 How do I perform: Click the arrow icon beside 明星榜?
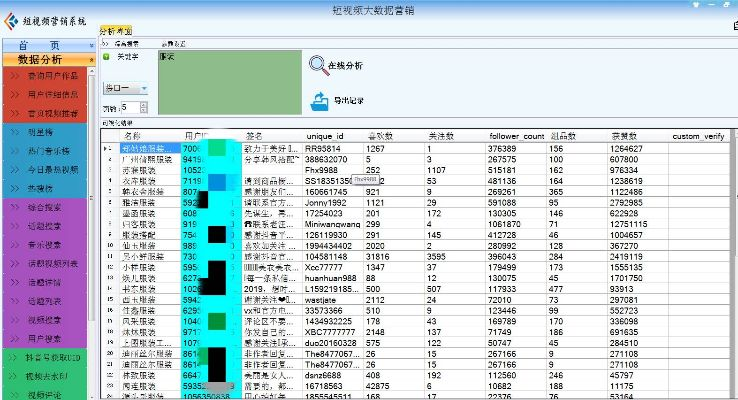coord(14,131)
